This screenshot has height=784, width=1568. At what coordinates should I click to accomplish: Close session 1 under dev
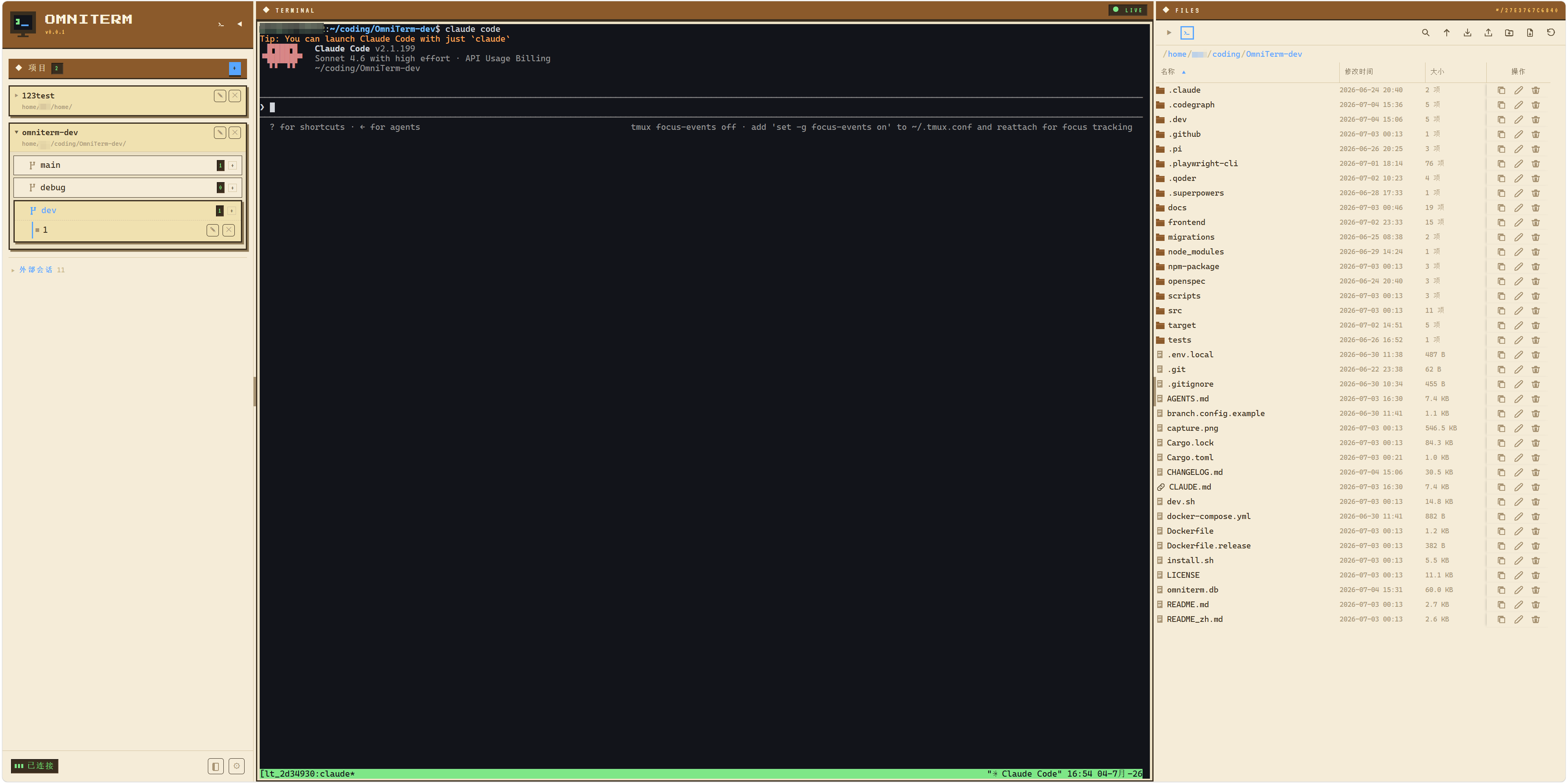(229, 230)
